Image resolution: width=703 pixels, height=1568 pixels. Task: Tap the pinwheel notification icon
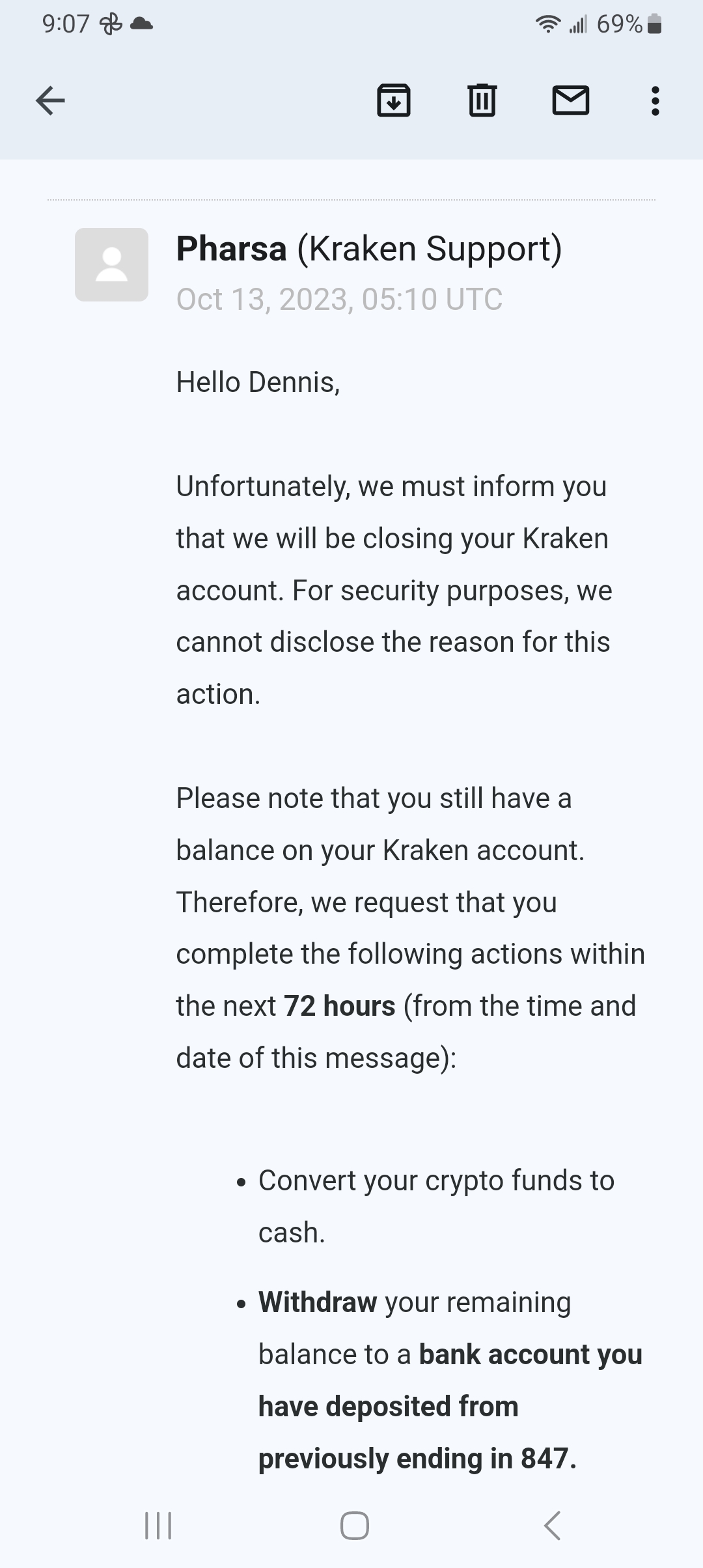pyautogui.click(x=111, y=25)
